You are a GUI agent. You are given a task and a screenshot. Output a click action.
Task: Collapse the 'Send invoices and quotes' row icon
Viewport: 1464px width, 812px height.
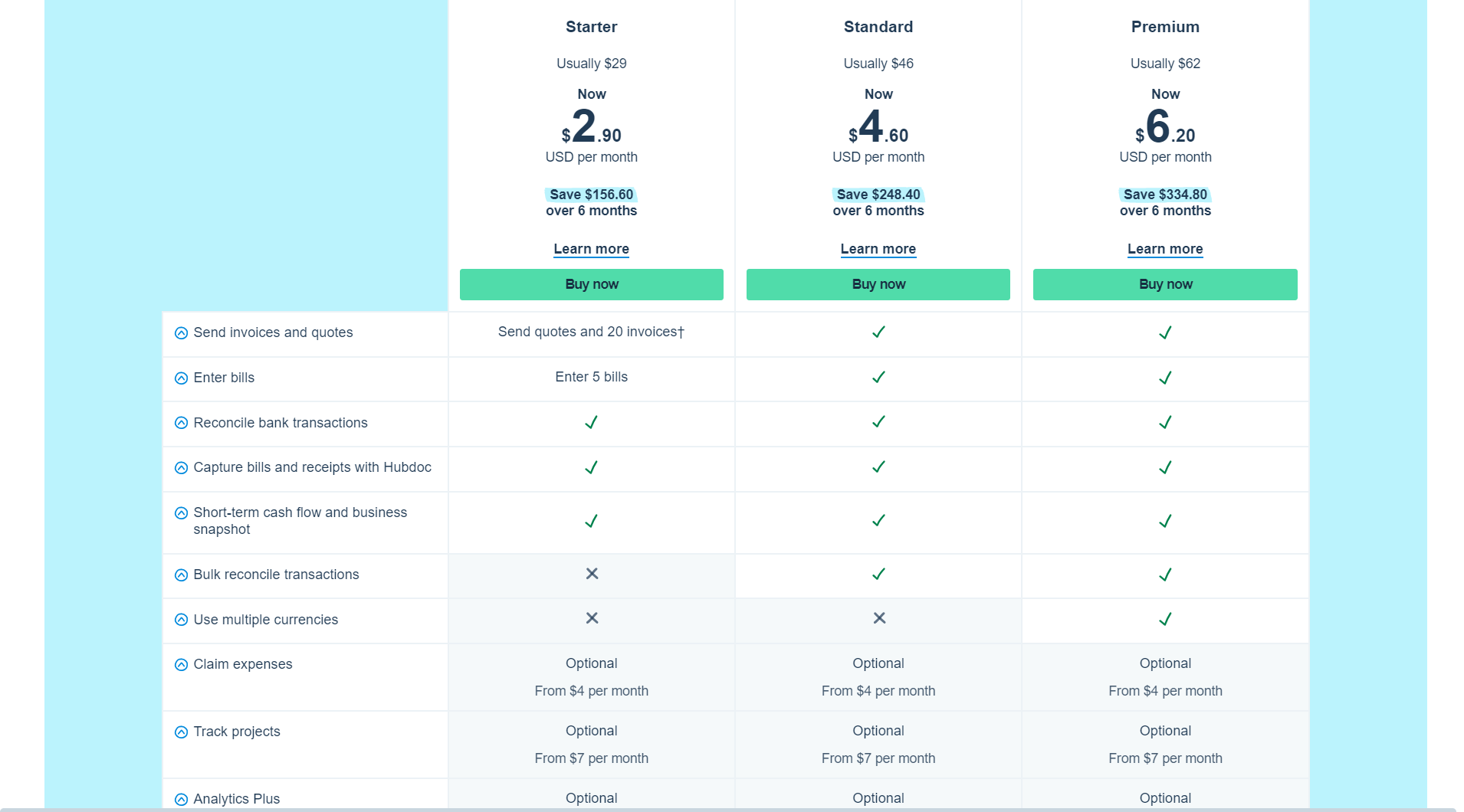click(x=181, y=333)
